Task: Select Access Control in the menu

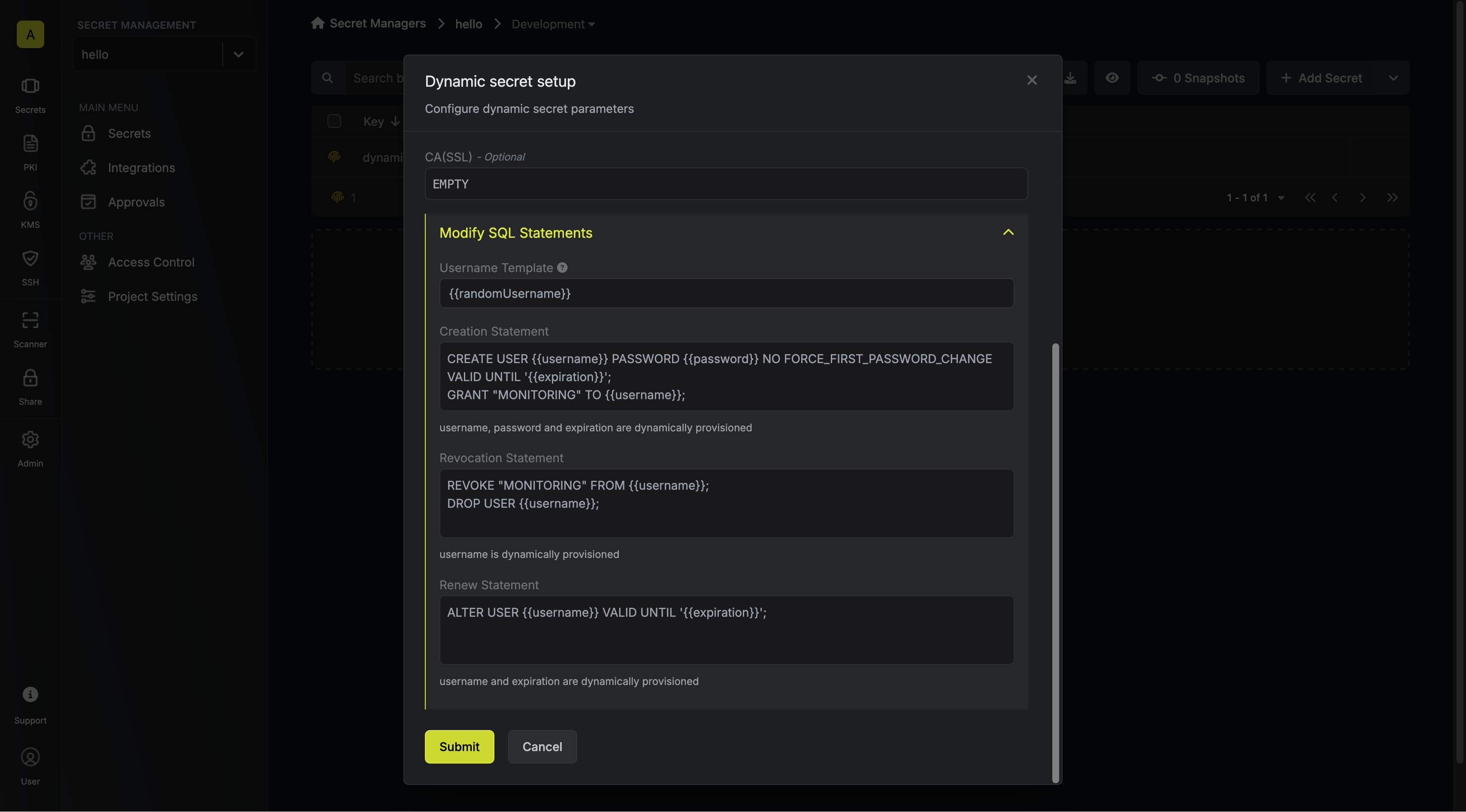Action: (x=151, y=262)
